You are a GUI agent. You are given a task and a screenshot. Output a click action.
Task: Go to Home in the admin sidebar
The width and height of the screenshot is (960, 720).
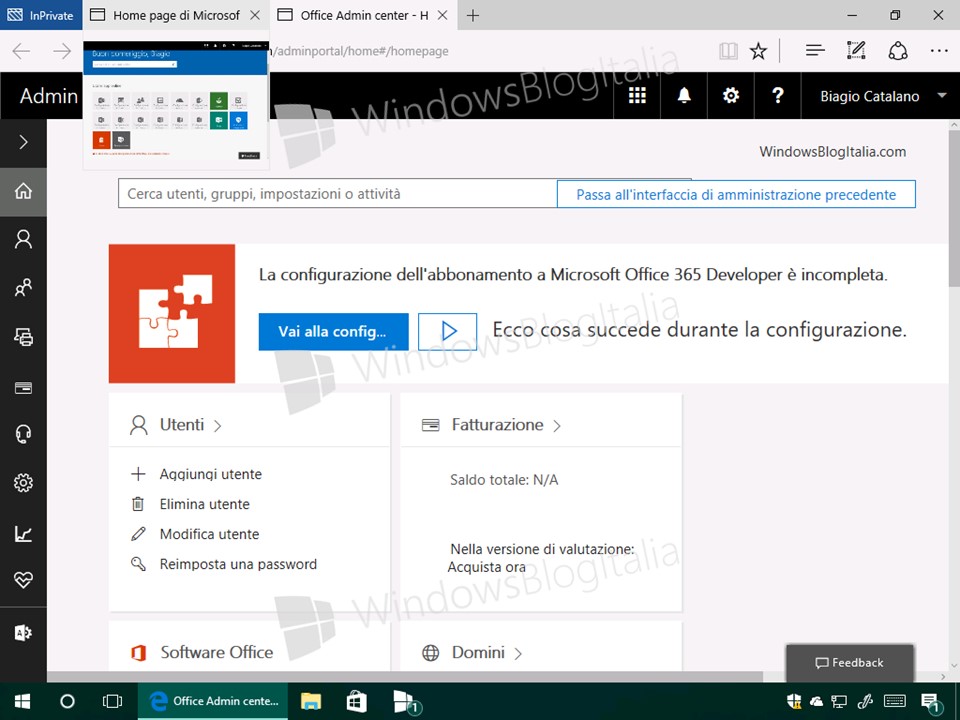[x=23, y=192]
